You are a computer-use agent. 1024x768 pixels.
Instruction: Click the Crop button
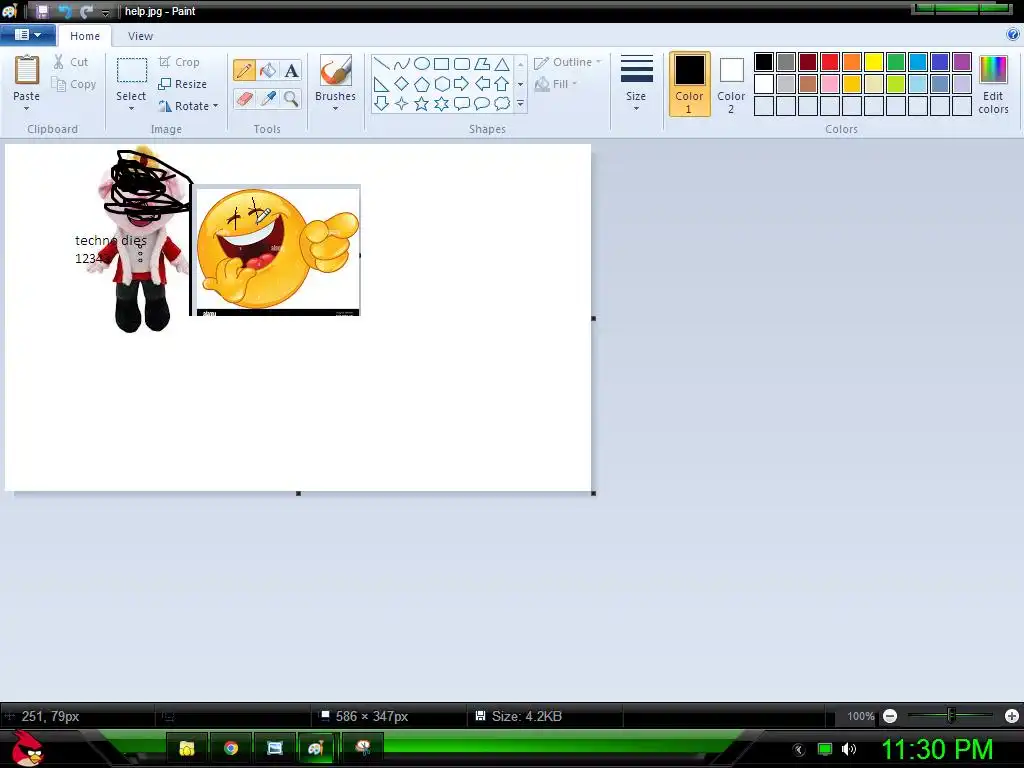point(179,62)
